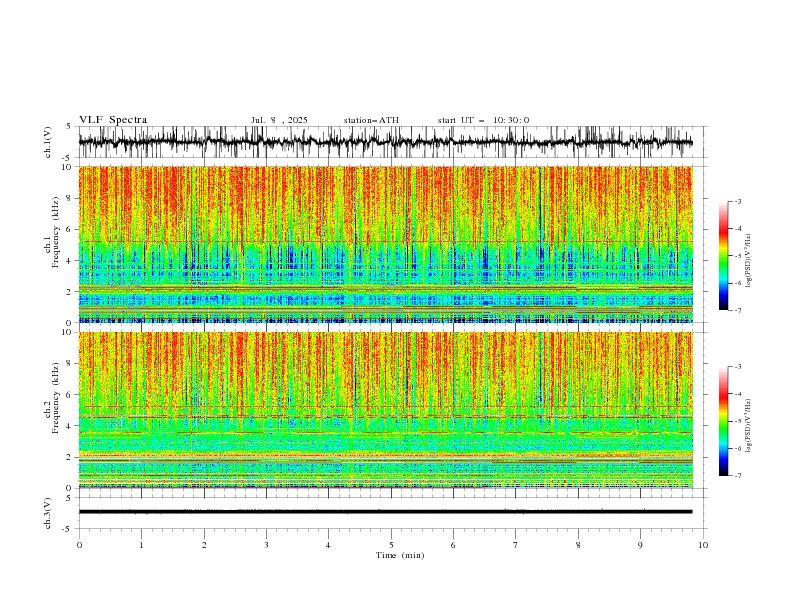Click the "VLF Spectra" plot title

113,120
